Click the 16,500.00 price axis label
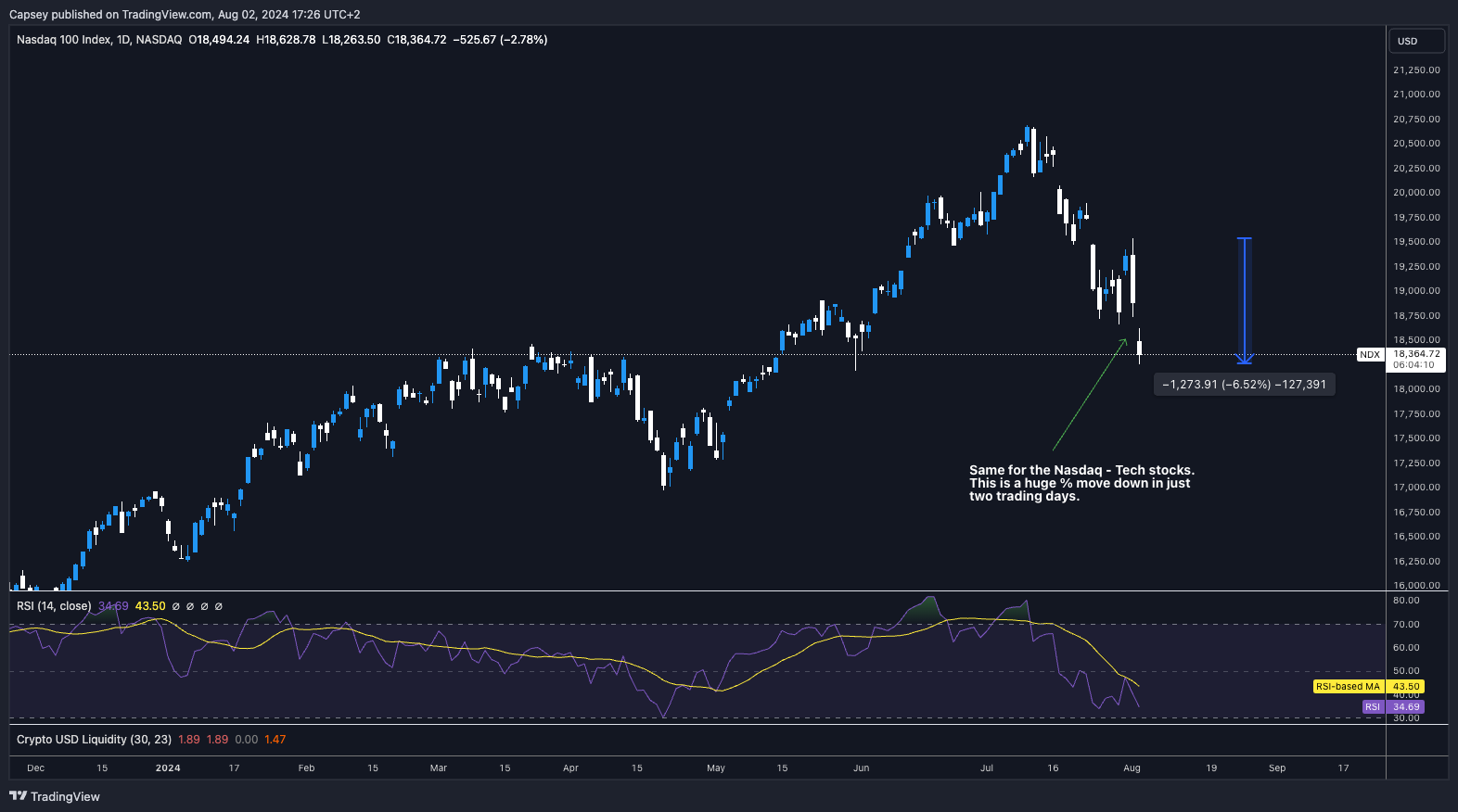This screenshot has width=1458, height=812. tap(1416, 537)
